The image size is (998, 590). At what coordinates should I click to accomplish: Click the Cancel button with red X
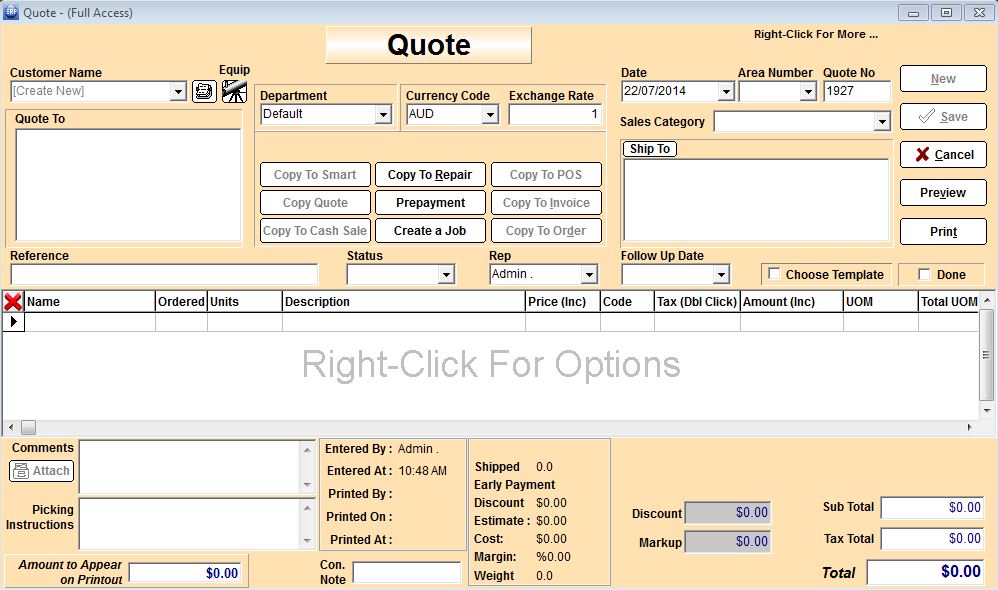click(943, 155)
